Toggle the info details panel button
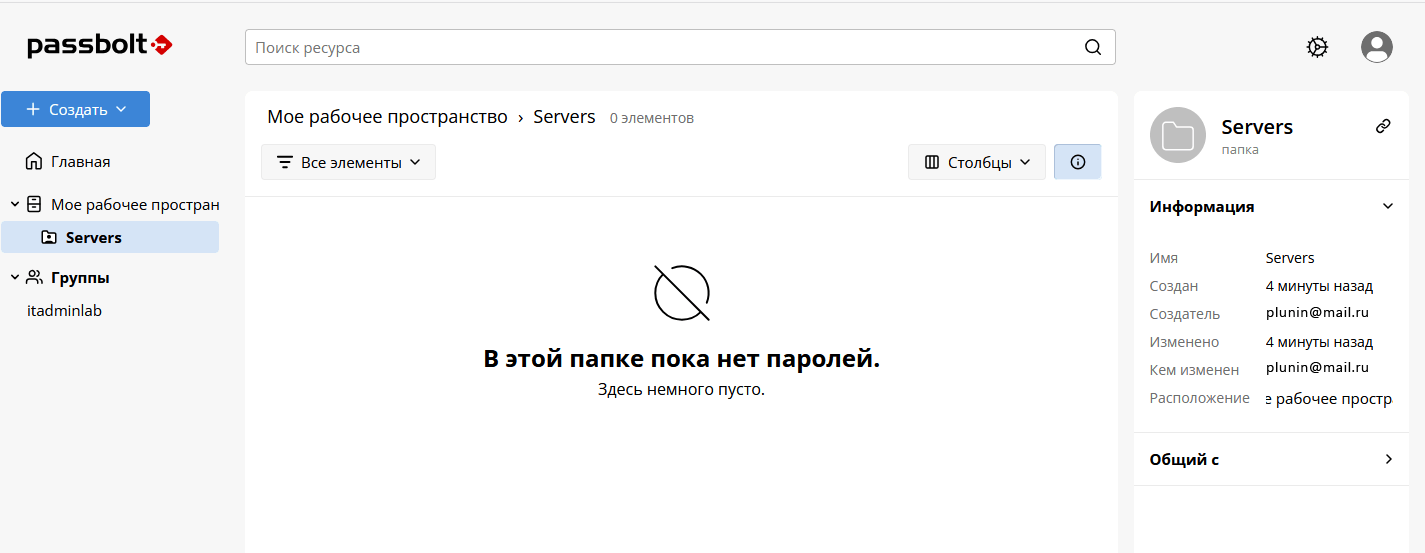The width and height of the screenshot is (1425, 553). pyautogui.click(x=1077, y=162)
